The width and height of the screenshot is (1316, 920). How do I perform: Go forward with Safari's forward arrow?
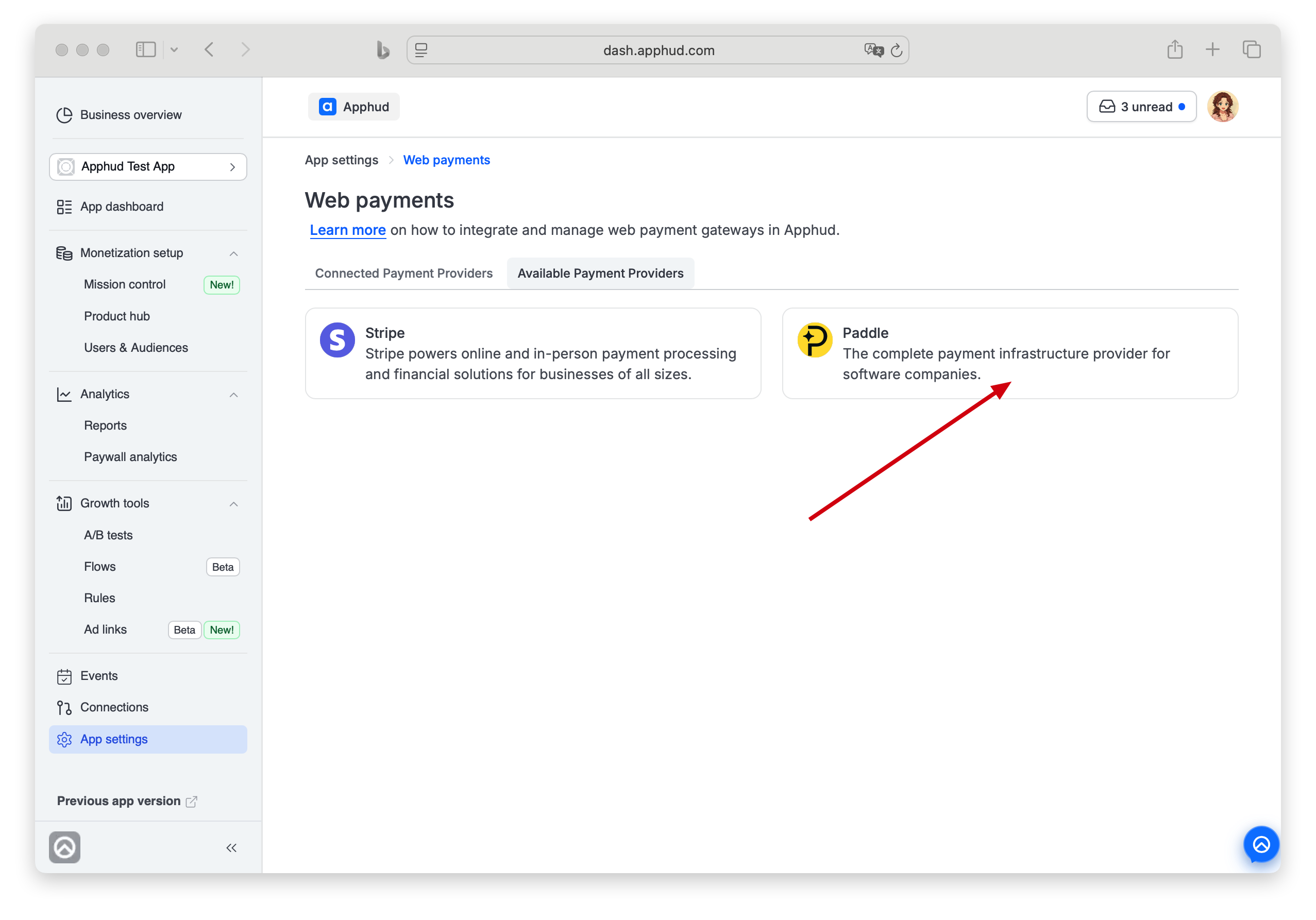coord(245,50)
